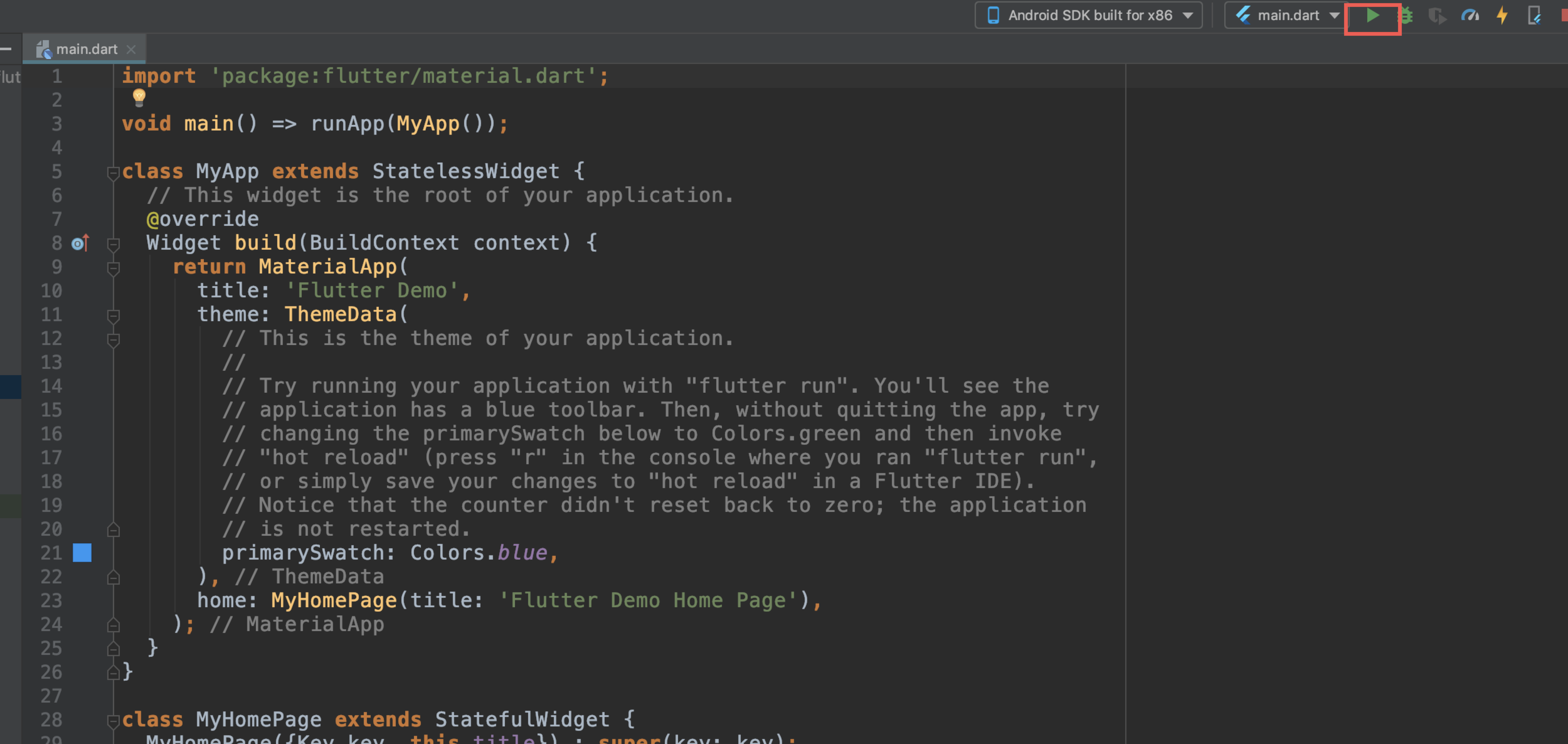Trigger Flutter Hot Reload lightning icon
The image size is (1568, 744).
(x=1502, y=16)
